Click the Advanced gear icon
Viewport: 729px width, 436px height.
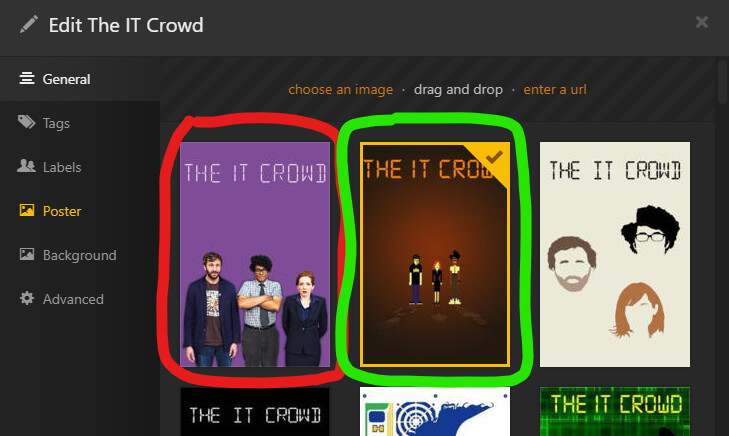click(27, 298)
